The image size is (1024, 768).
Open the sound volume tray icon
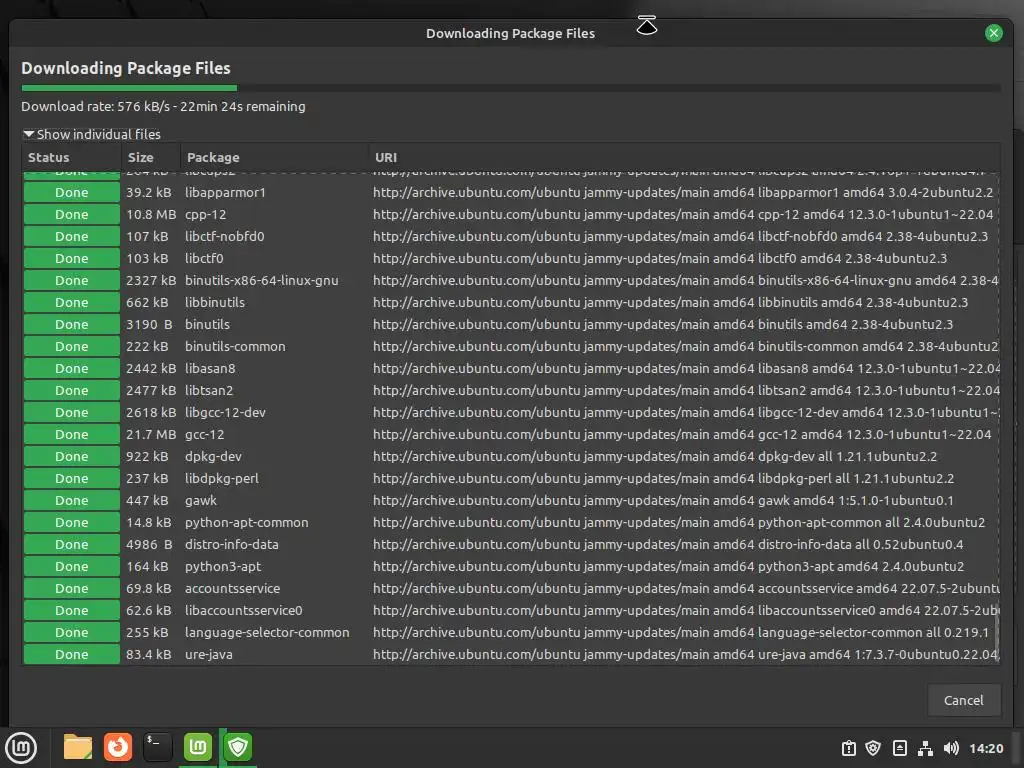951,748
